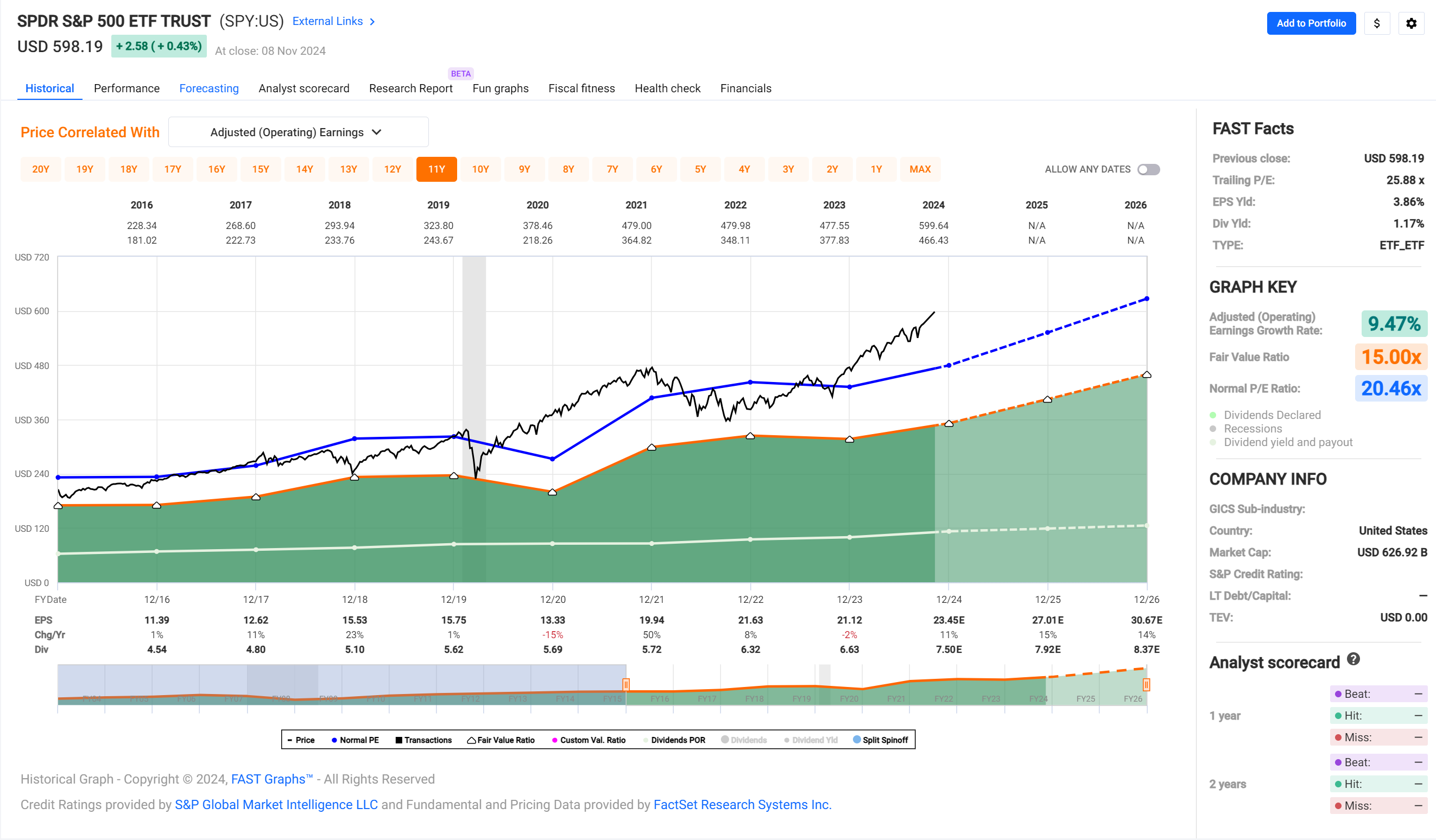Viewport: 1436px width, 840px height.
Task: Toggle Fair Value Ratio legend item
Action: (501, 740)
